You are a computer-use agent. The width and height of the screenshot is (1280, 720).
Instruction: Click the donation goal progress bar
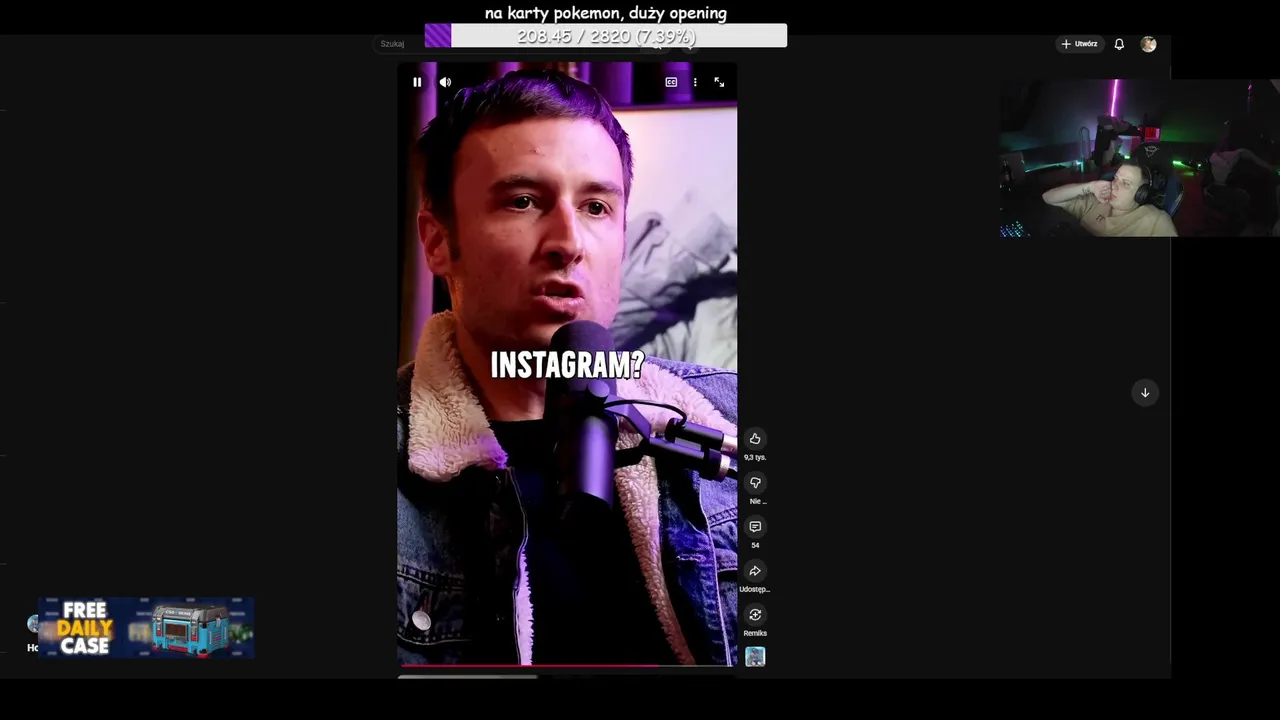point(606,36)
